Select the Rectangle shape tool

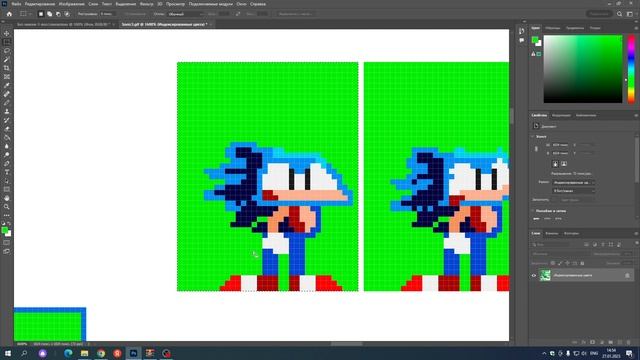[x=7, y=189]
